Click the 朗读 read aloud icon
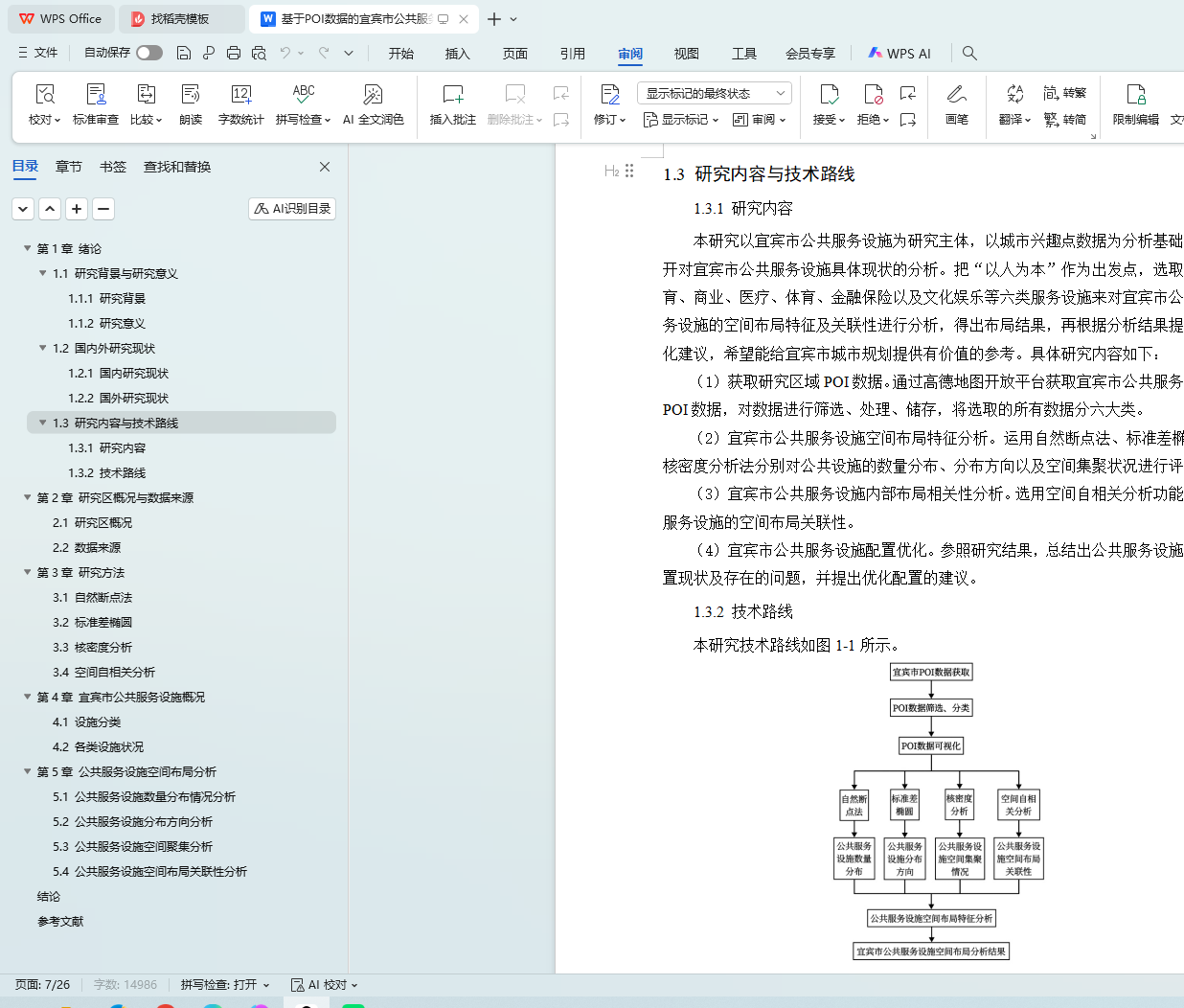Viewport: 1184px width, 1008px height. click(x=191, y=95)
